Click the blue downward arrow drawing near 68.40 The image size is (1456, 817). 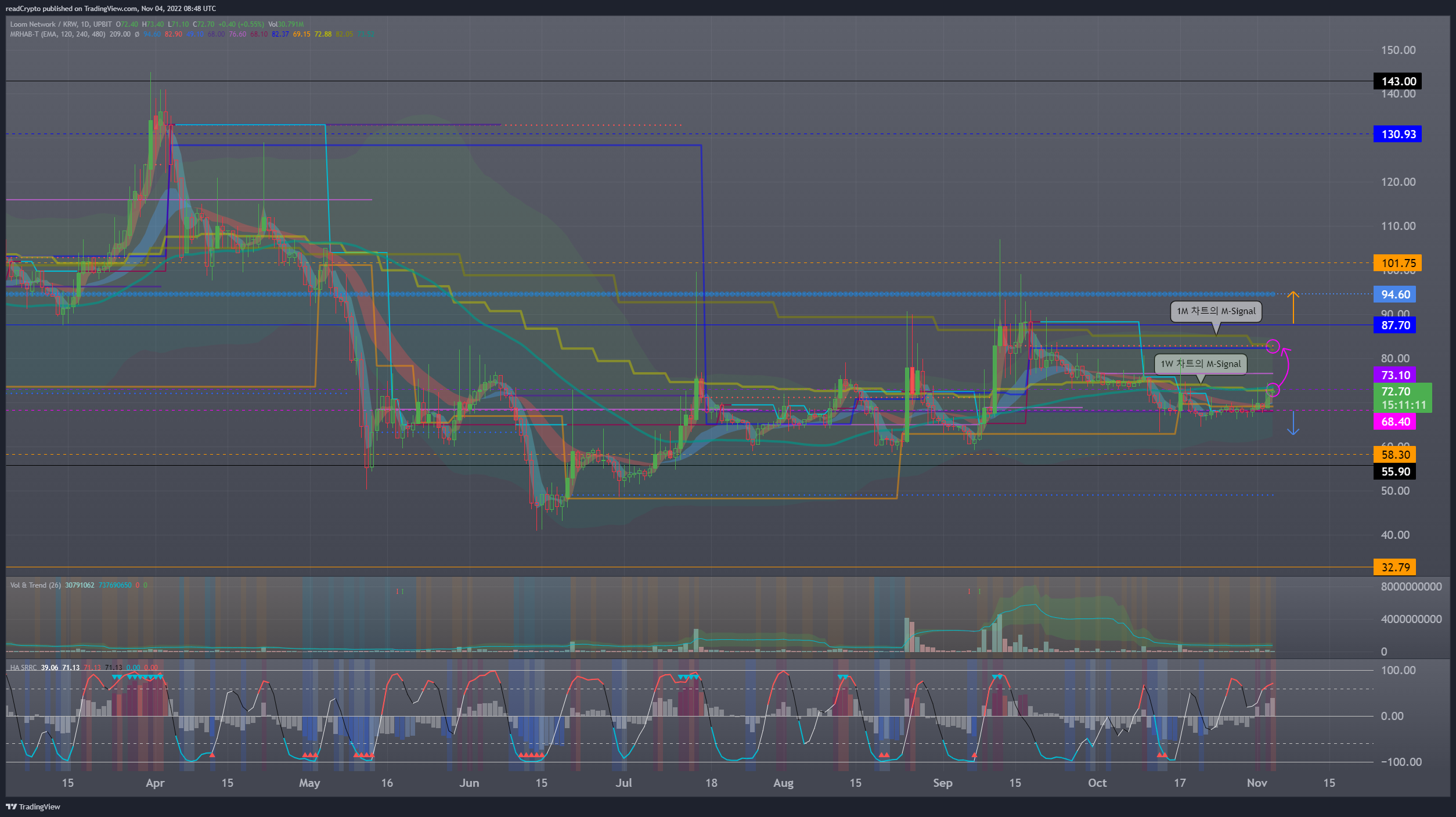tap(1293, 423)
